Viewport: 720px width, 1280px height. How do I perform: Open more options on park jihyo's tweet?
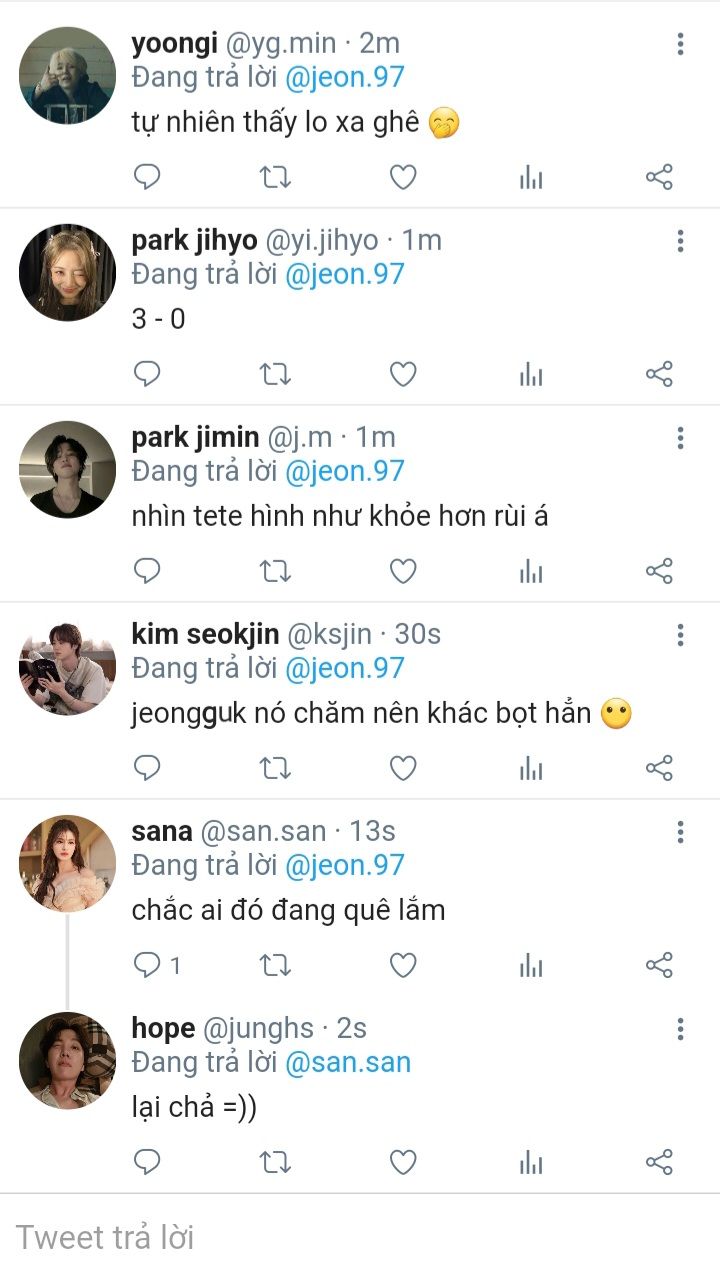pos(680,241)
